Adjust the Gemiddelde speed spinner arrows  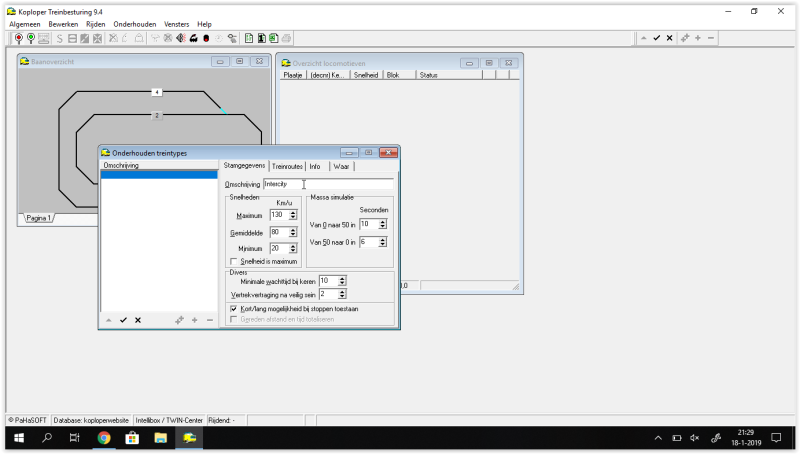pos(293,232)
